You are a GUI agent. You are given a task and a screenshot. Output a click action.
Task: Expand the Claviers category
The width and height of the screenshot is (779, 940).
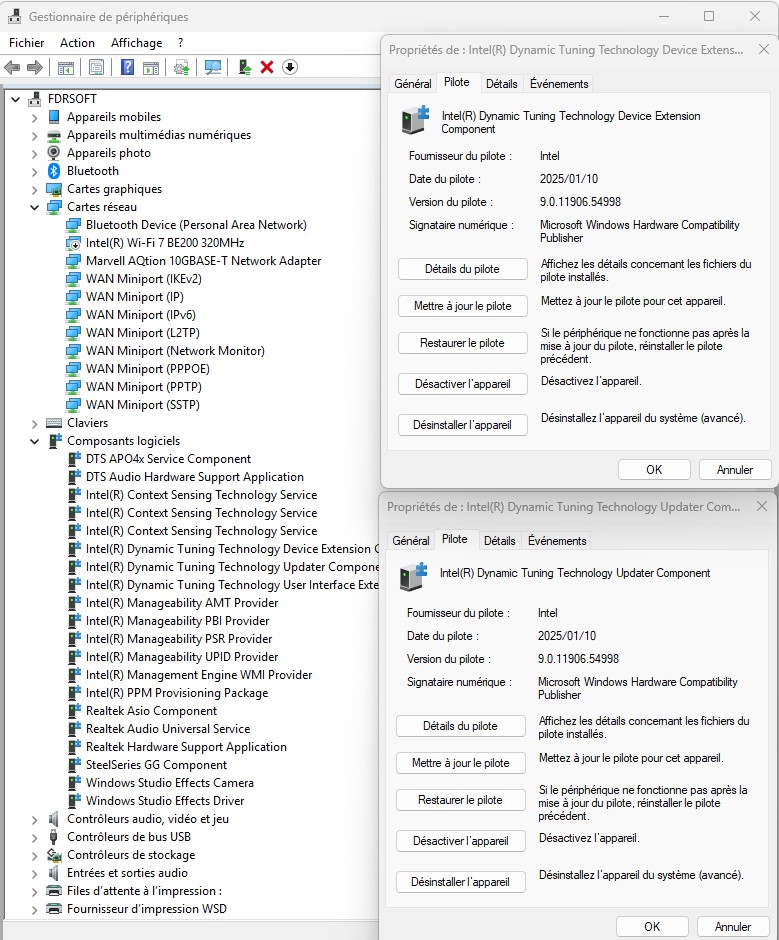(x=35, y=423)
